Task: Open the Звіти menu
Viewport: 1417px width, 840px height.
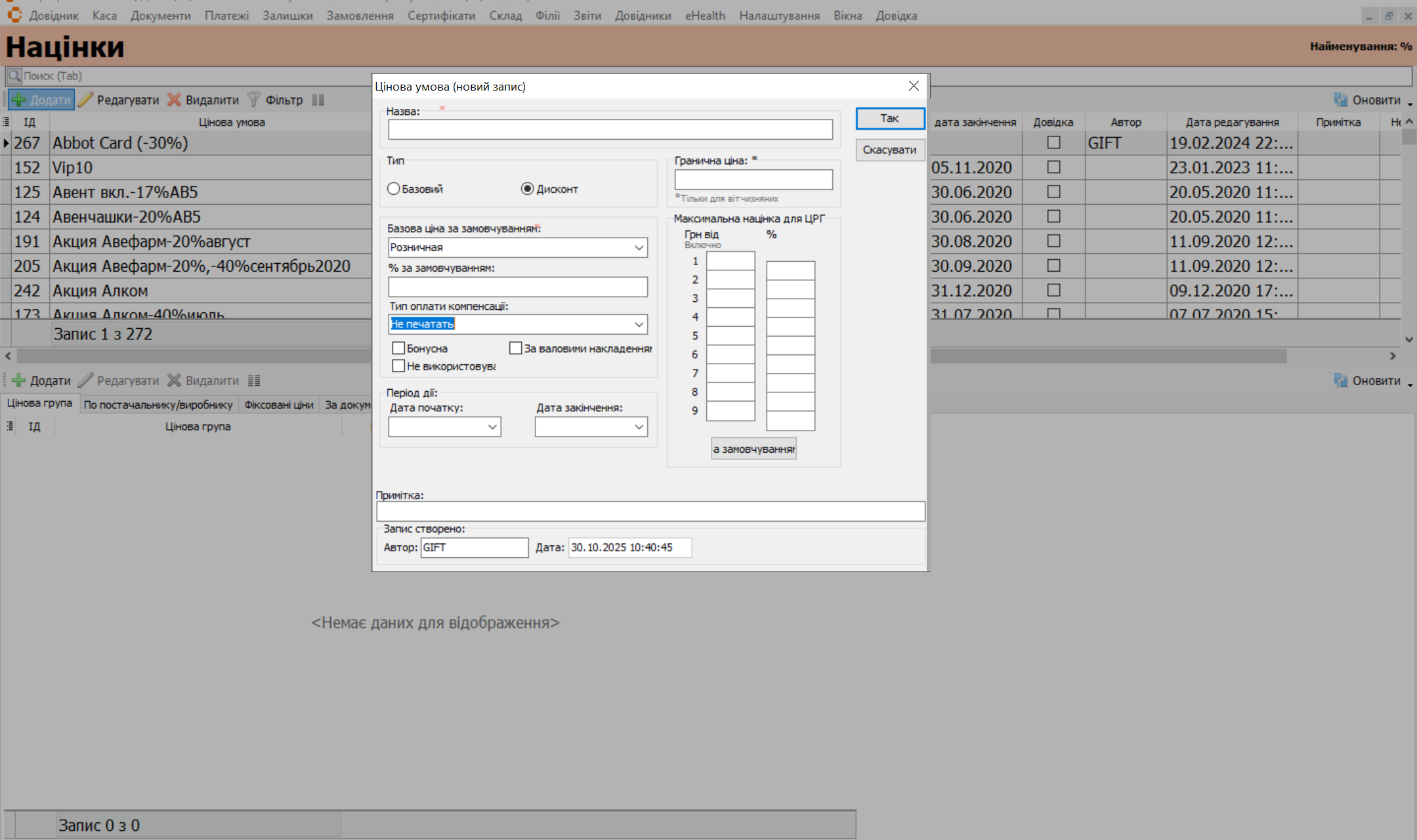Action: [x=587, y=16]
